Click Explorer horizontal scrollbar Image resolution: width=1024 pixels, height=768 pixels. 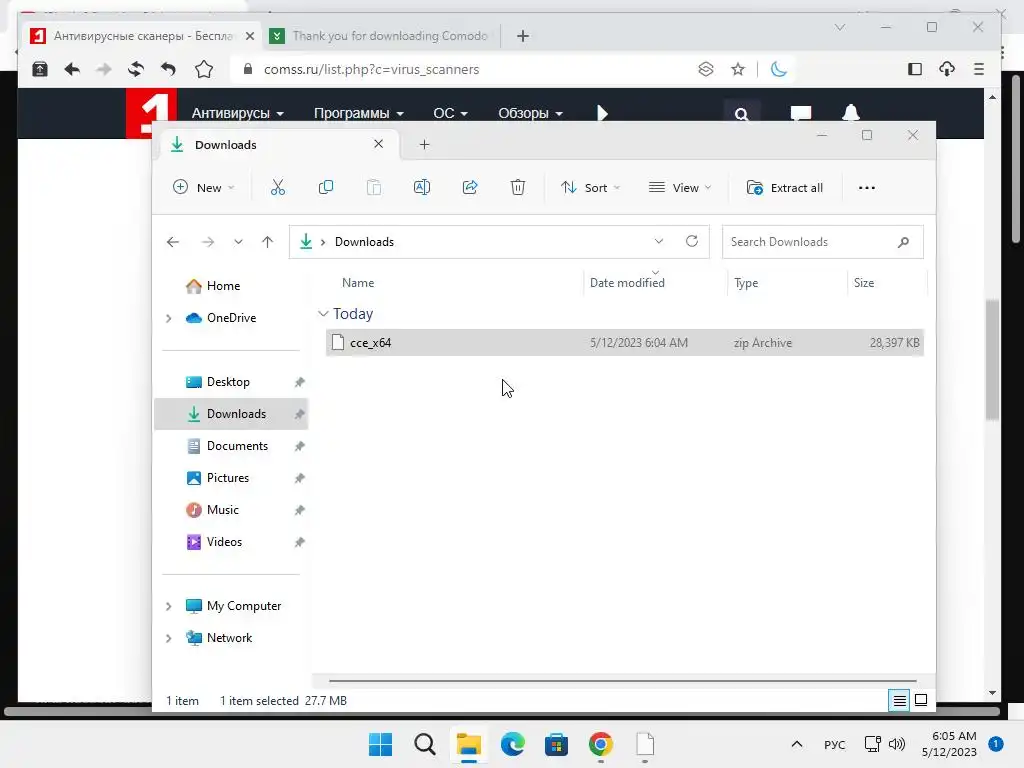[622, 680]
